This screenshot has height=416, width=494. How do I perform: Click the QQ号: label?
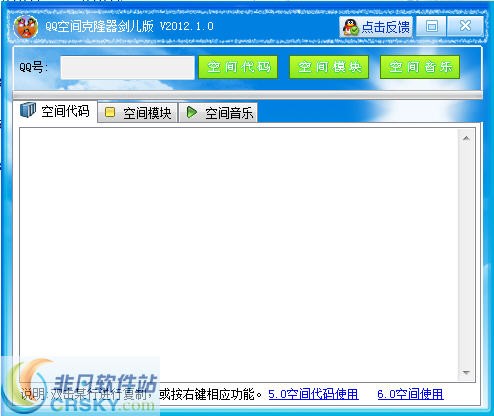(33, 68)
